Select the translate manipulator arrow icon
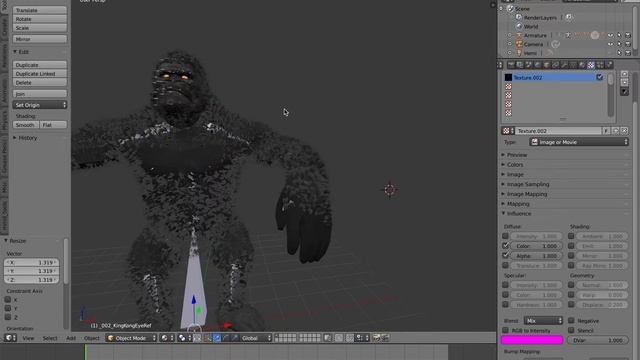The image size is (640, 360). tap(217, 338)
